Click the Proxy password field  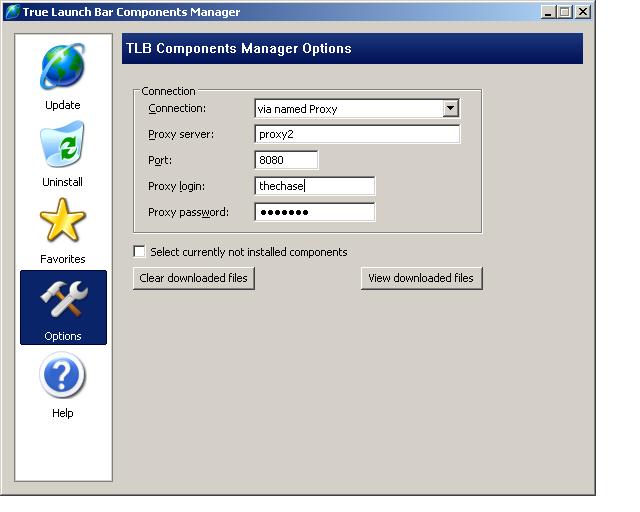tap(315, 212)
